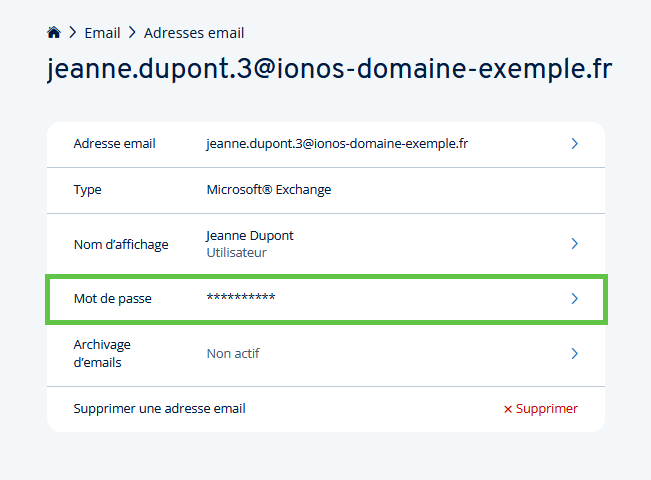Screen dimensions: 651x480
Task: Click the red Supprimer link
Action: point(547,409)
